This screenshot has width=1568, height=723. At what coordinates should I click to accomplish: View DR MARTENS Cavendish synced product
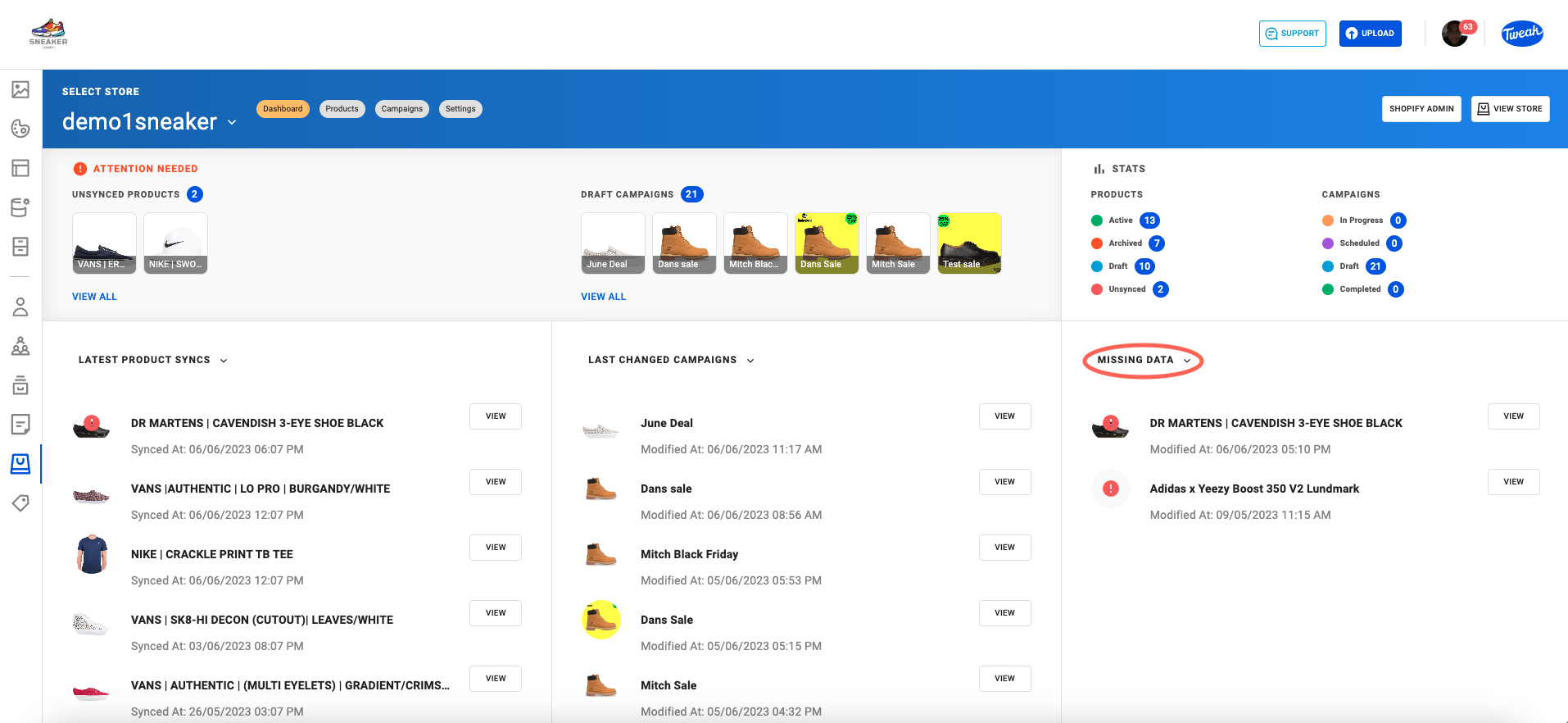click(496, 416)
